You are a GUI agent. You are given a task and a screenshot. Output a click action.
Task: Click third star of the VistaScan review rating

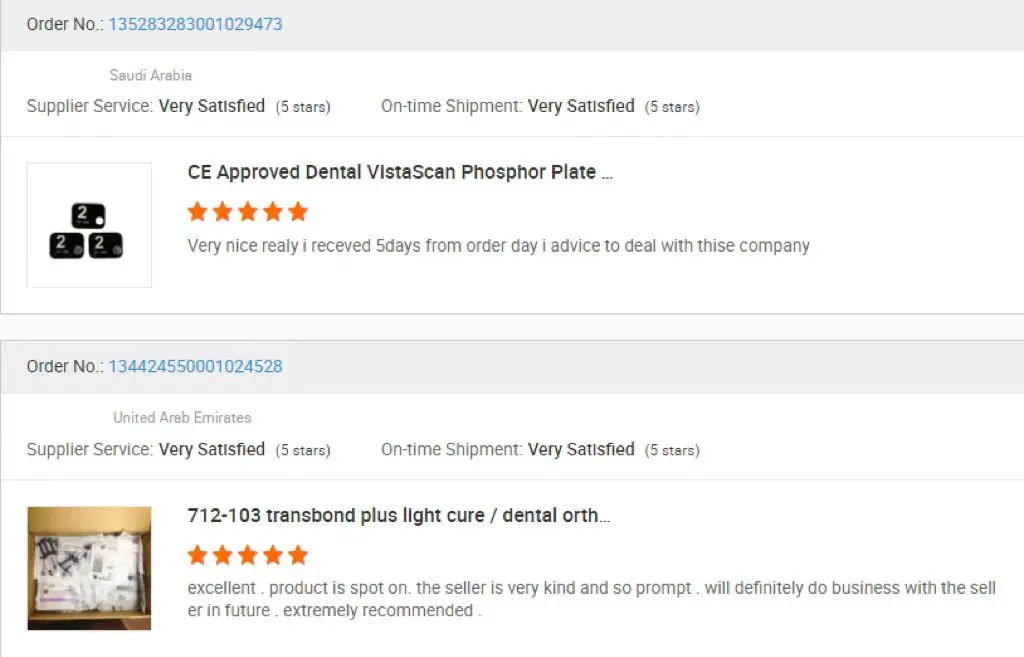click(x=248, y=212)
